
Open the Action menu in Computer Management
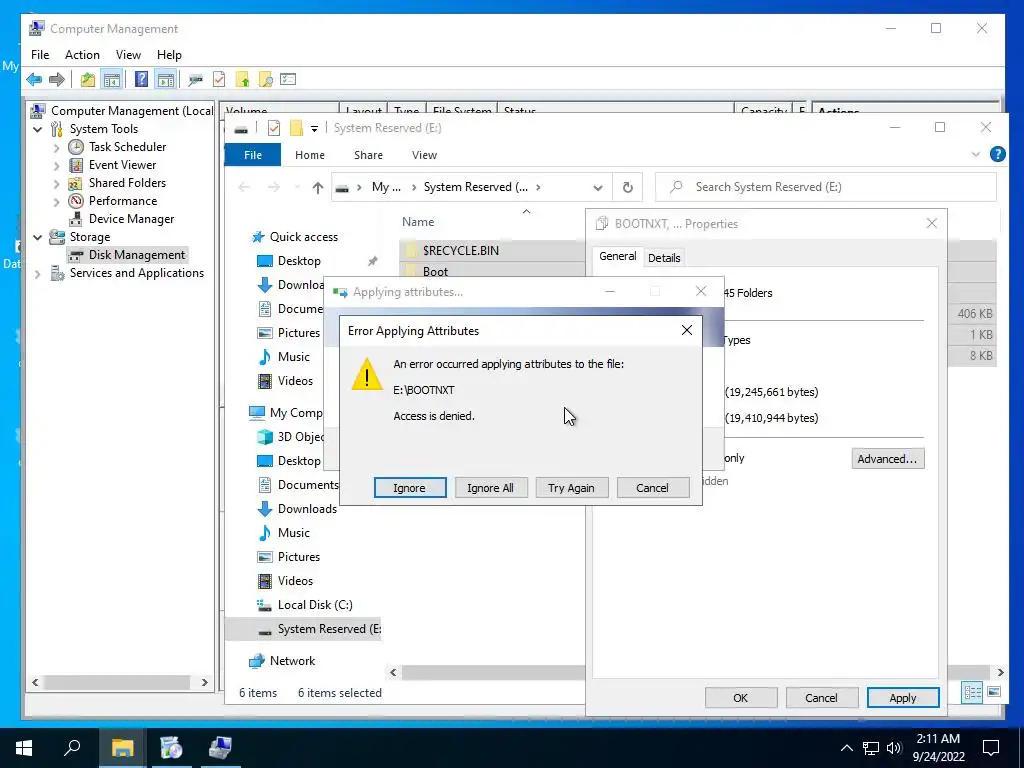pos(82,55)
